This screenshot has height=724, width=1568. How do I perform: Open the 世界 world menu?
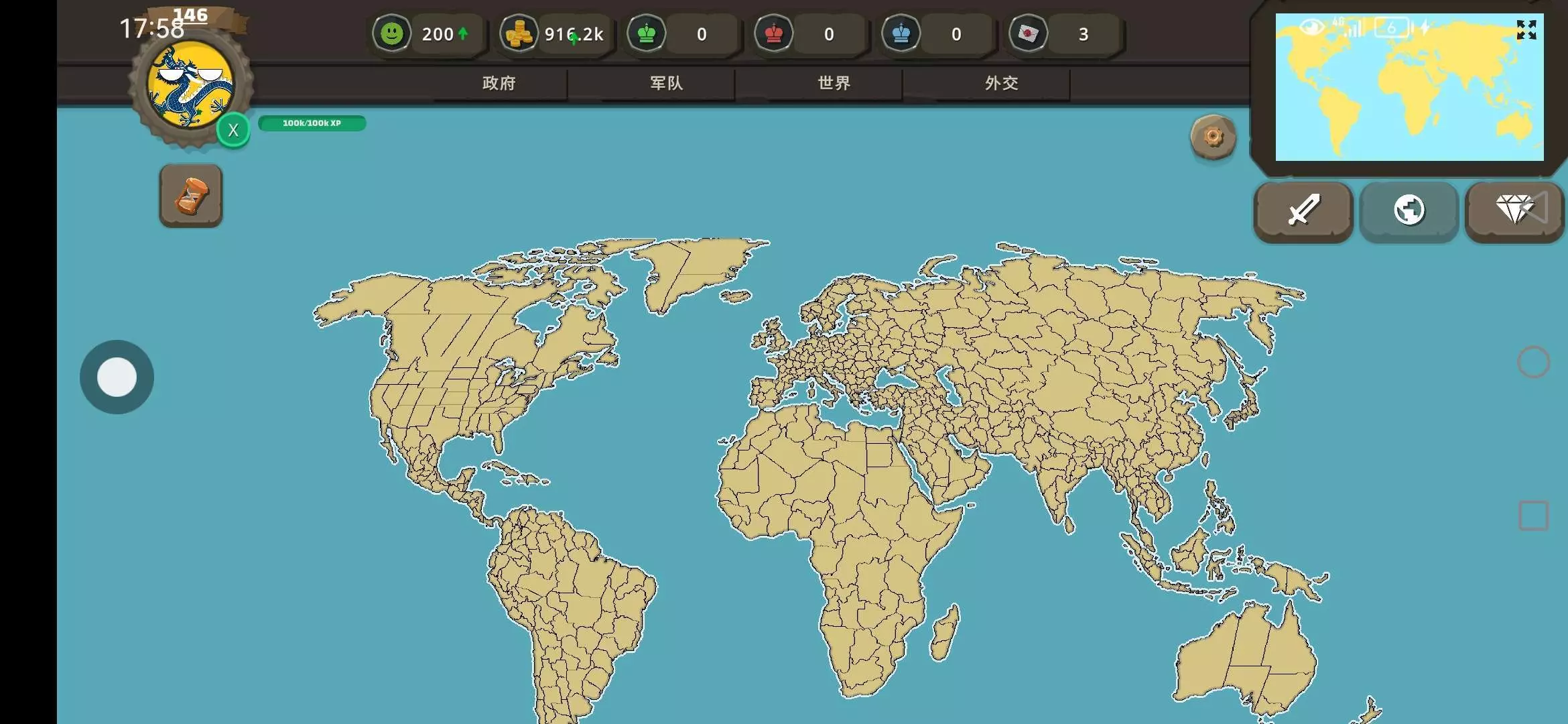point(834,83)
